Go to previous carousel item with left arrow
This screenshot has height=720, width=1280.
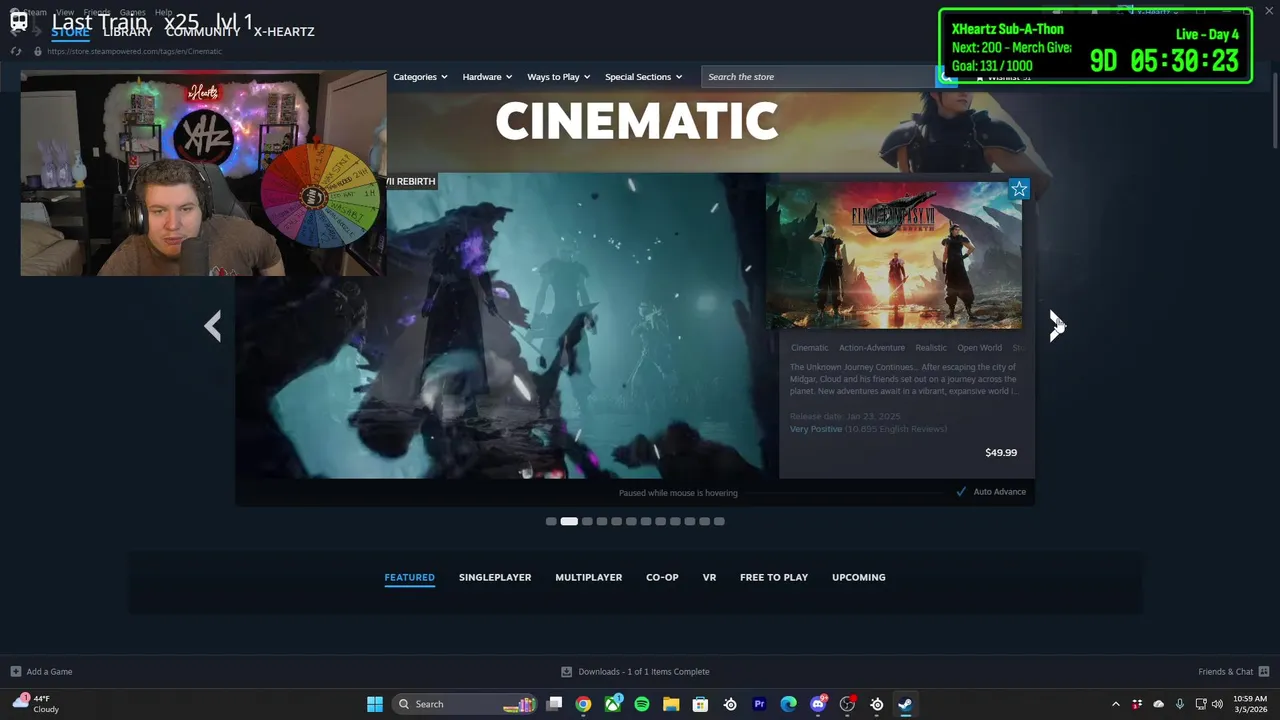212,326
